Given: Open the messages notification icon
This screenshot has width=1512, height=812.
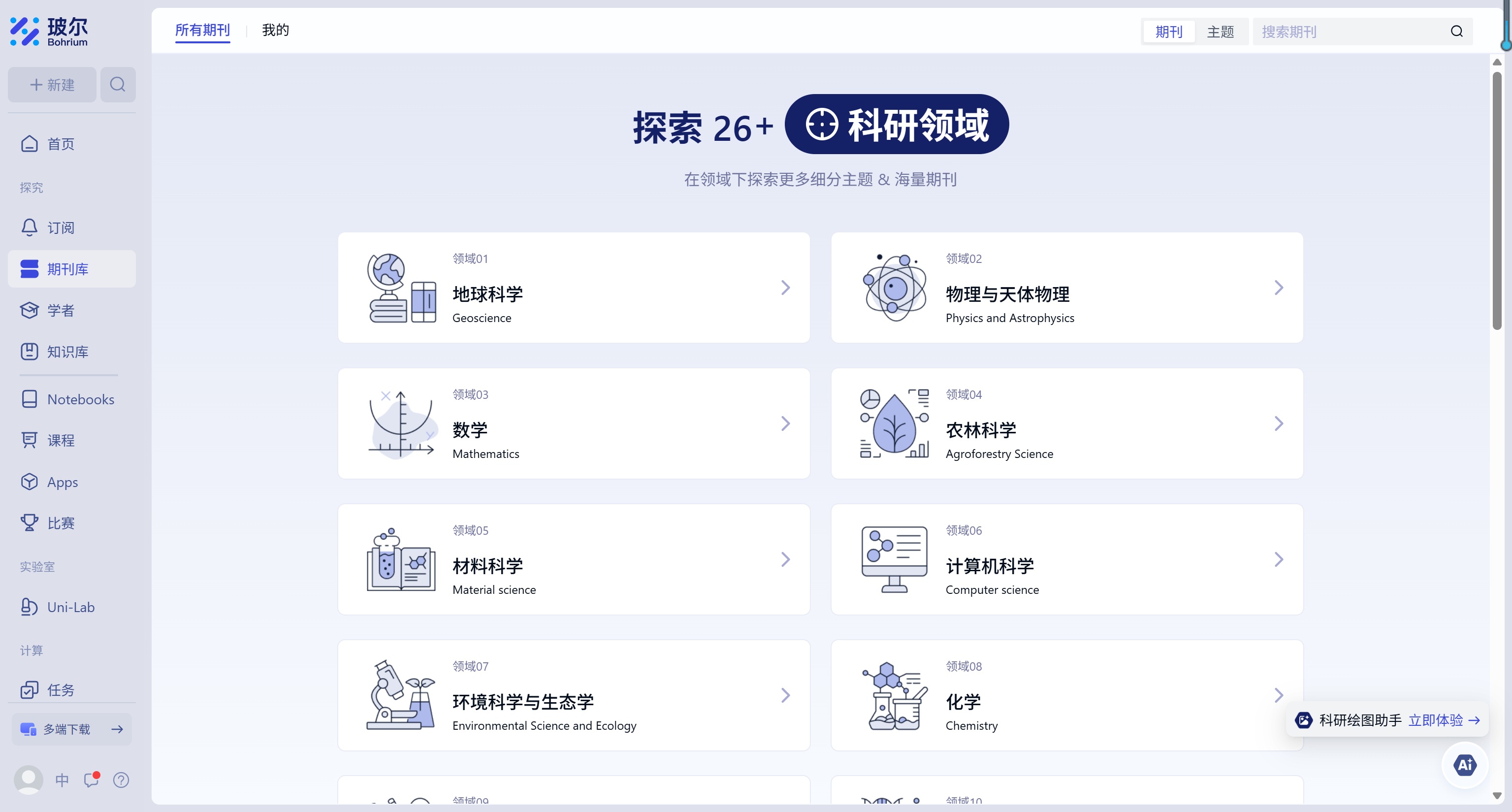Looking at the screenshot, I should [x=92, y=780].
